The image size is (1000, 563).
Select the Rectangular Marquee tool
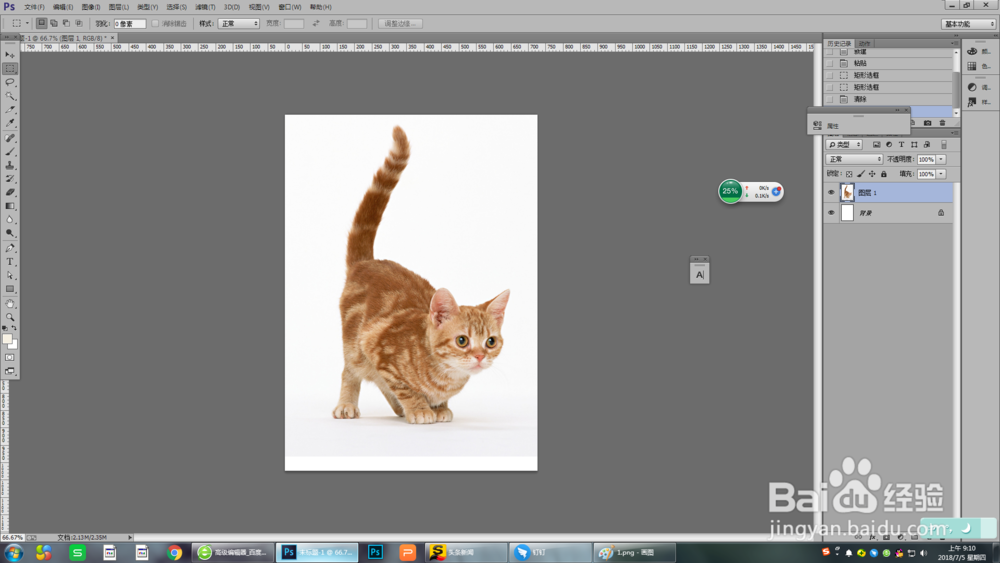tap(10, 68)
